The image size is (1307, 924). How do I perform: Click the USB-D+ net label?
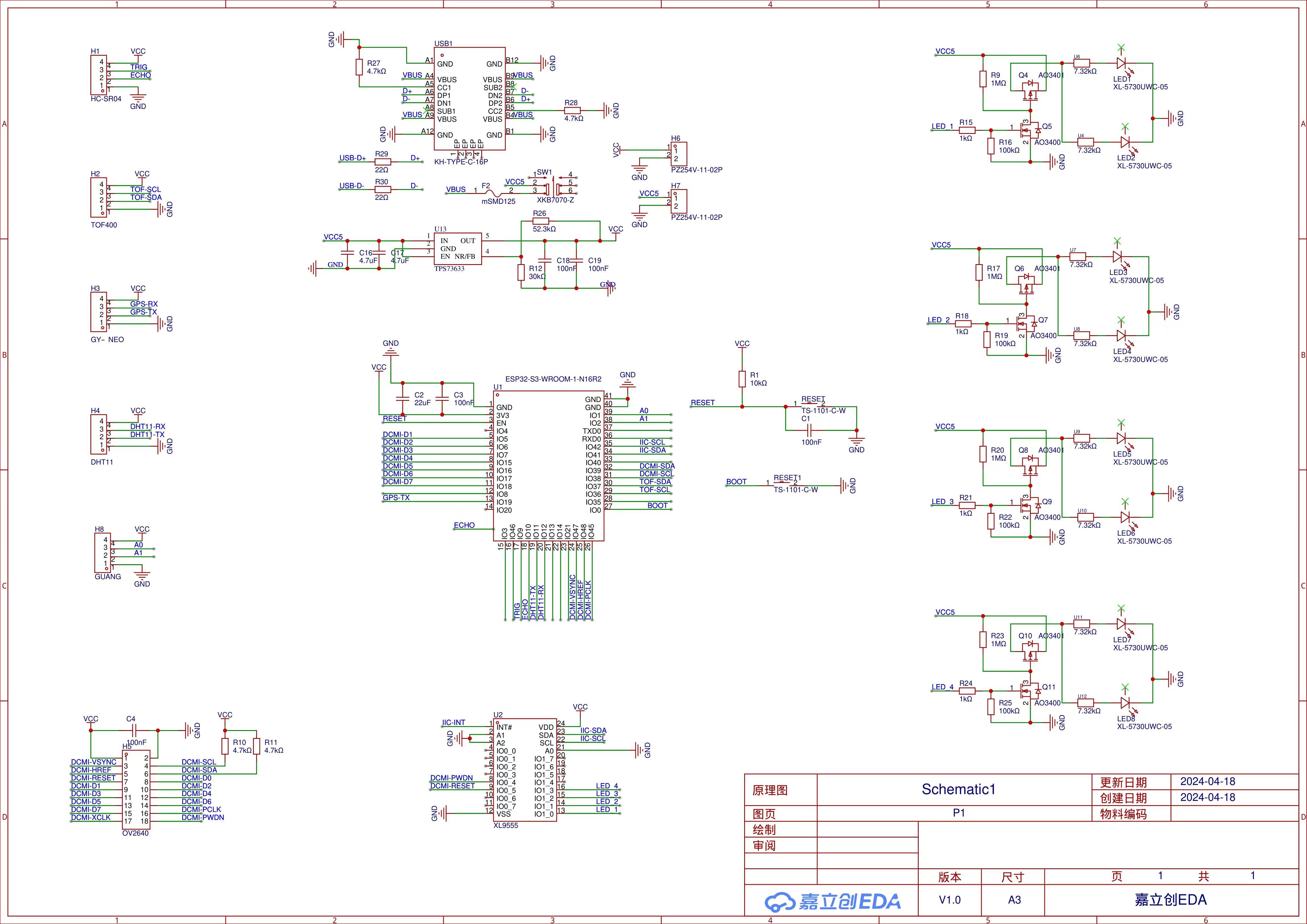coord(352,158)
